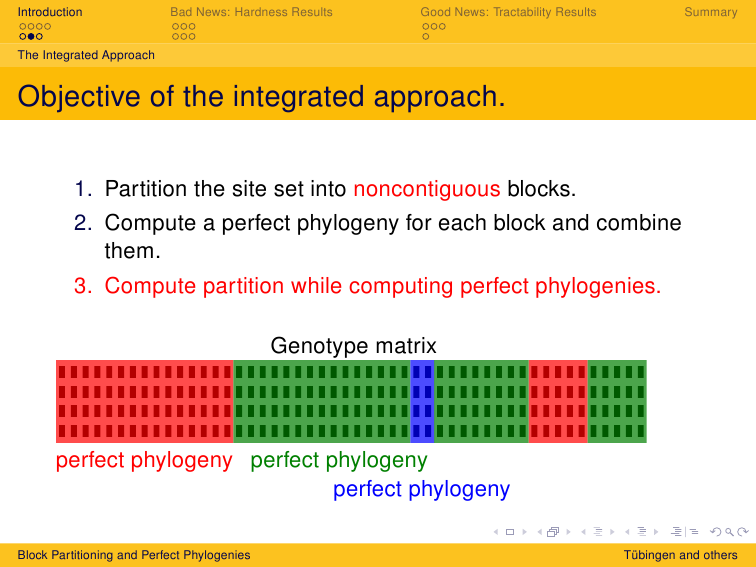The height and width of the screenshot is (567, 756).
Task: Select third circle in Introduction's second row
Action: coord(40,36)
